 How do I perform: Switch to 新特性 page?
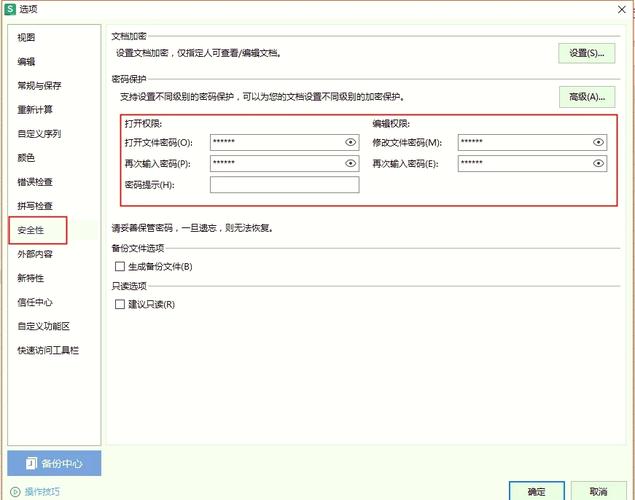tap(31, 278)
